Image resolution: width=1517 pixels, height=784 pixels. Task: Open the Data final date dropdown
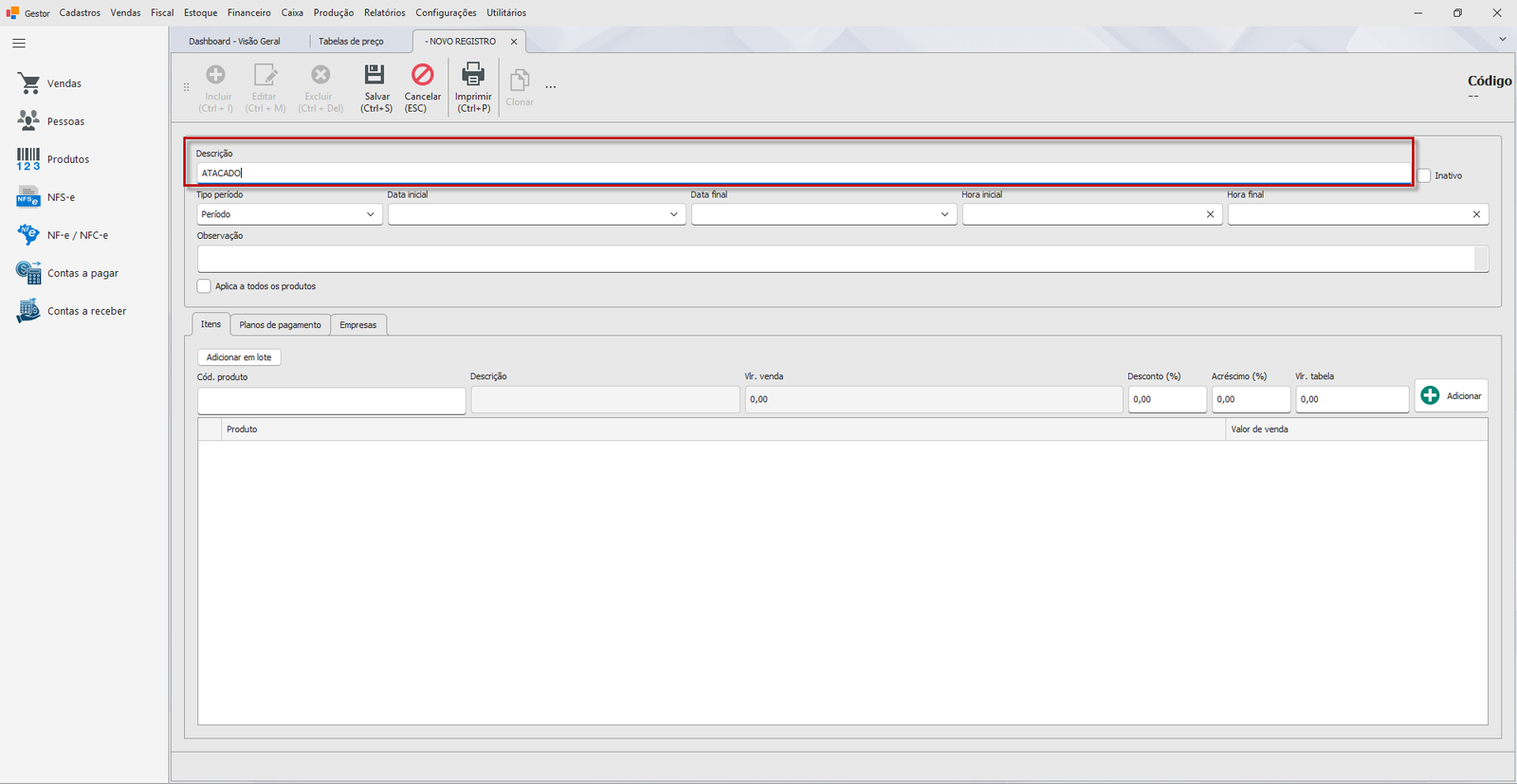[944, 214]
